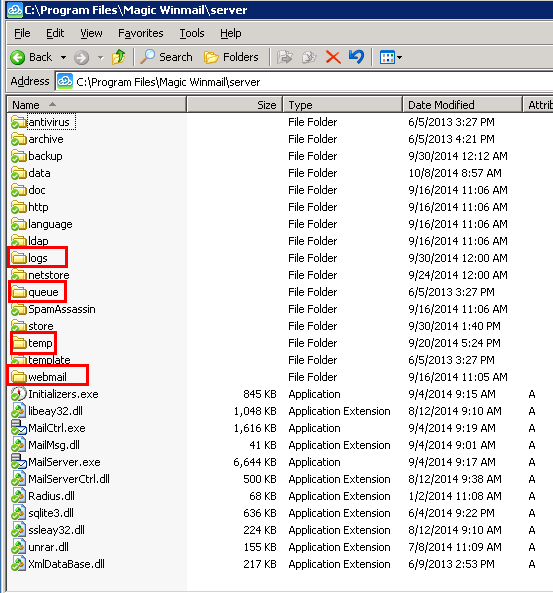The width and height of the screenshot is (553, 593).
Task: Sort by Date Modified column header
Action: pyautogui.click(x=462, y=105)
